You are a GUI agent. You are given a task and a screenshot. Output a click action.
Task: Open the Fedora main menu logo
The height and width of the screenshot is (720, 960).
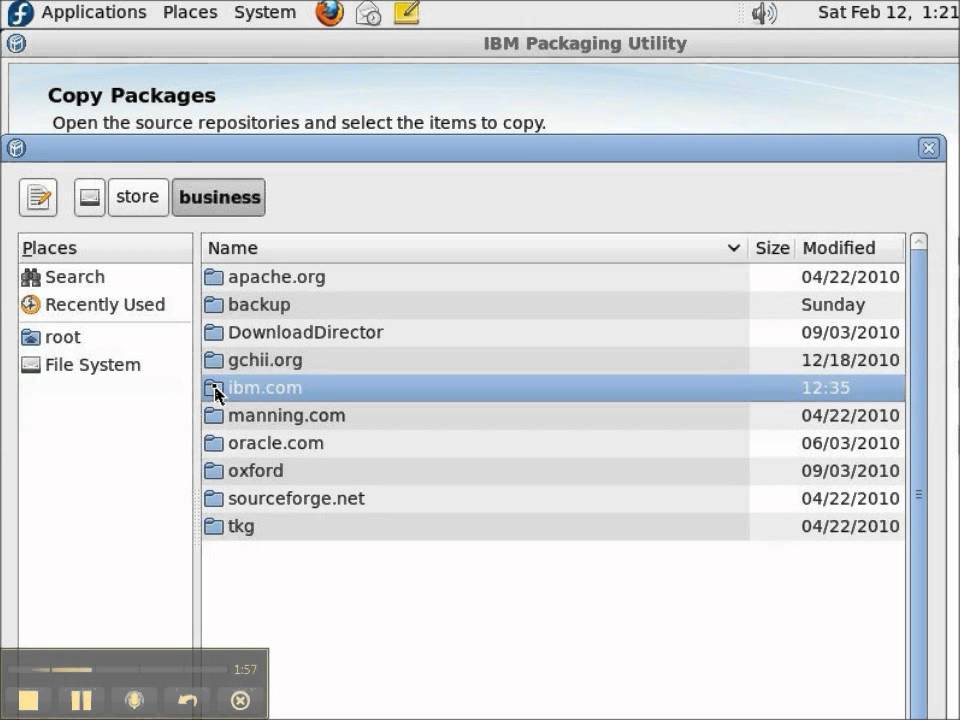[x=20, y=12]
